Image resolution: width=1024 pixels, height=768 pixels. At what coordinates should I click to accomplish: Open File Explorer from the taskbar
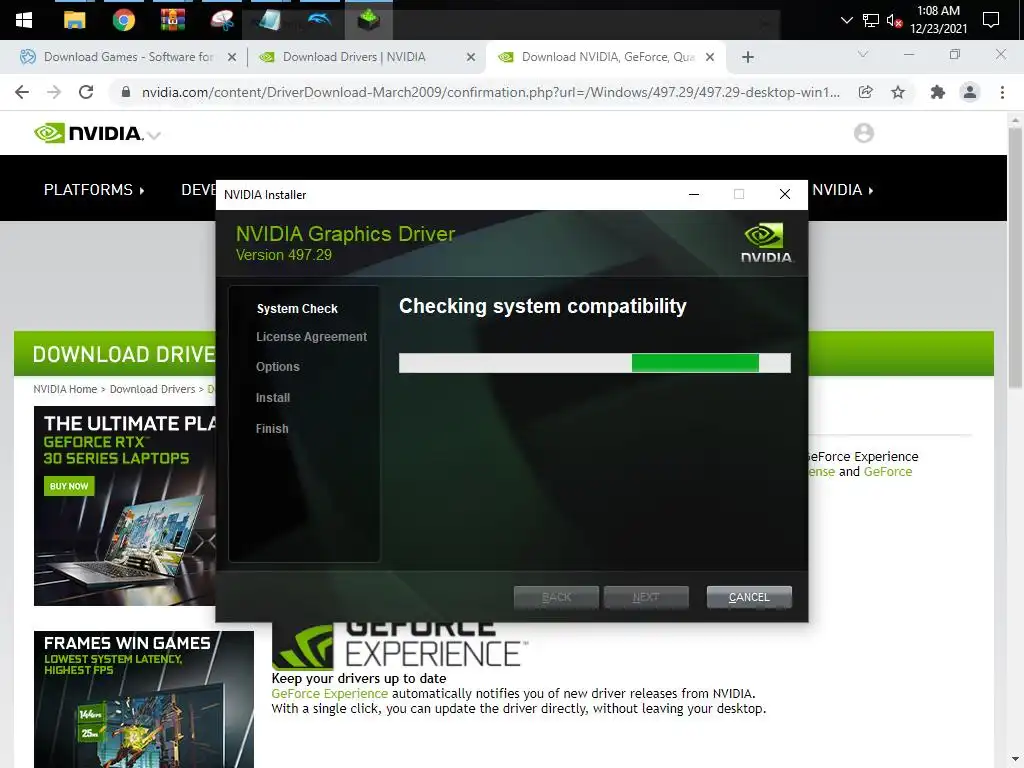click(74, 20)
